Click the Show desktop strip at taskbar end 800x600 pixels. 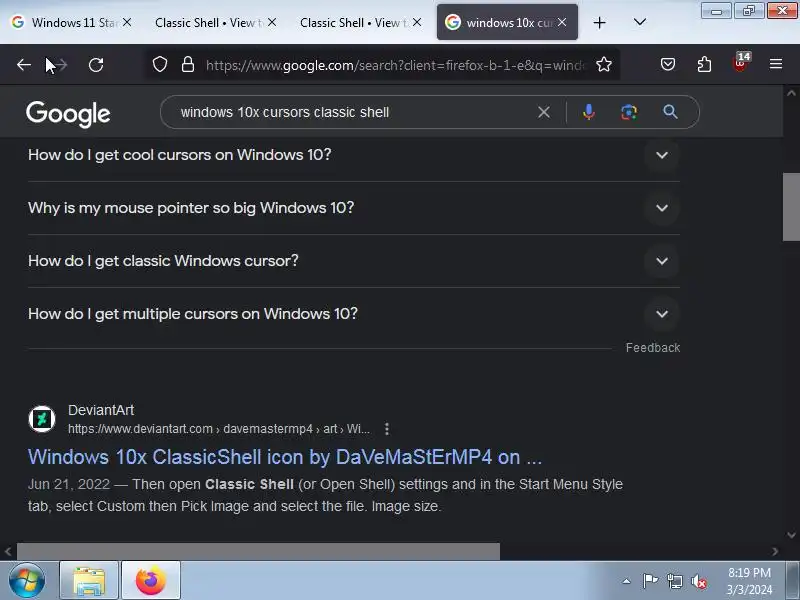[792, 580]
